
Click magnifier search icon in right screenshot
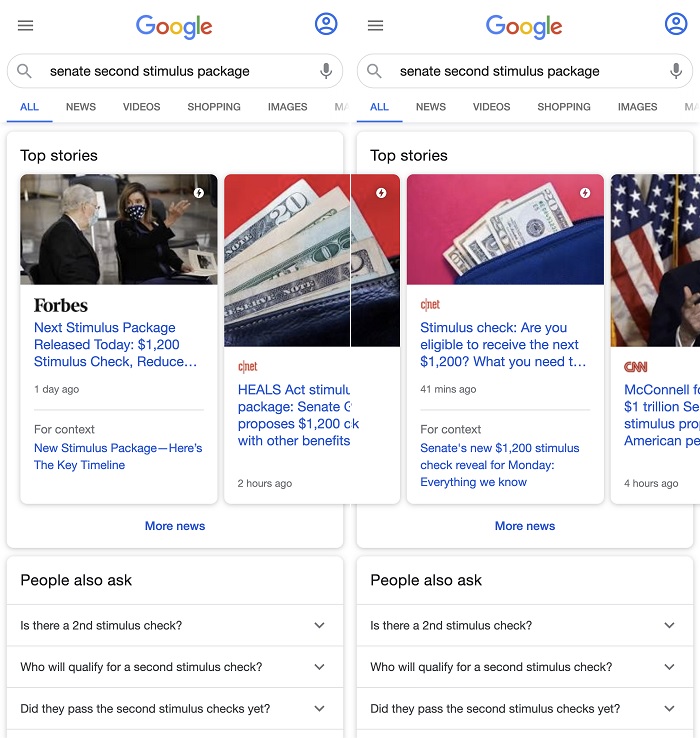coord(375,71)
